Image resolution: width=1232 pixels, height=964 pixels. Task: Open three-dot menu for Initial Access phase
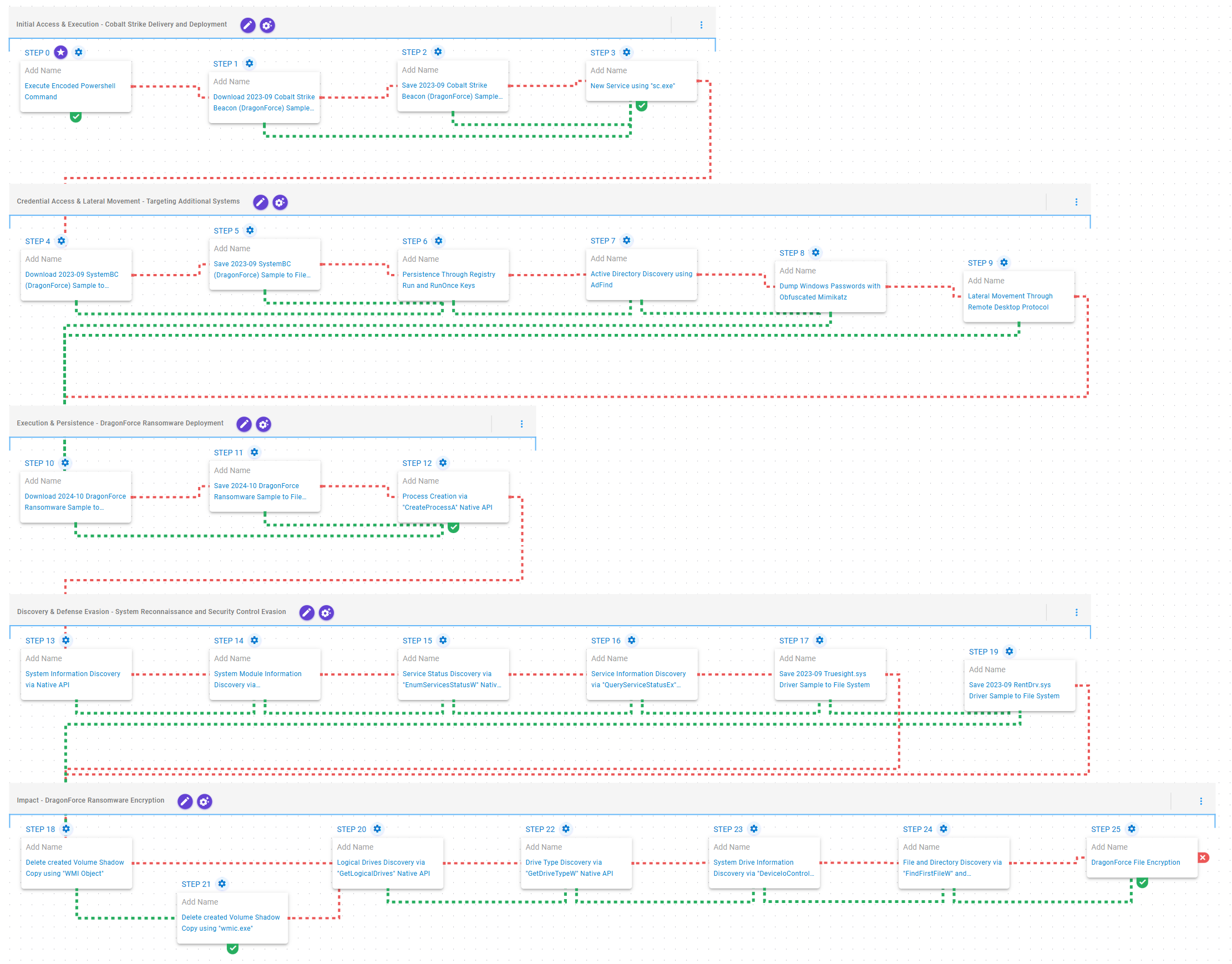click(701, 25)
